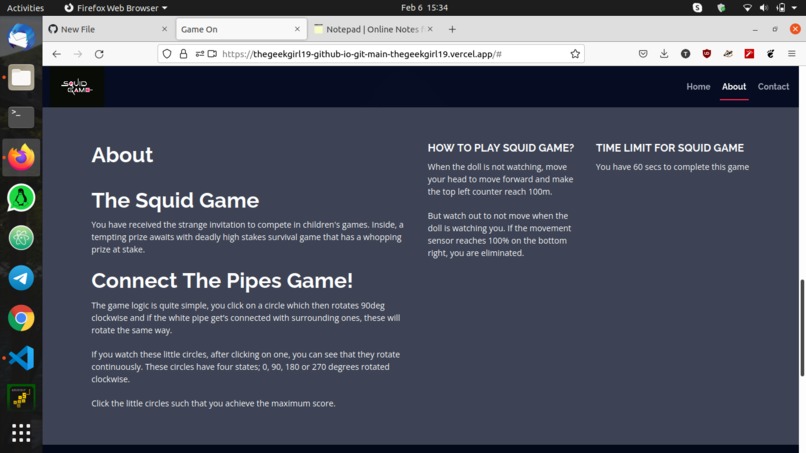This screenshot has height=453, width=806.
Task: Click the volume speaker tray icon
Action: coord(764,8)
